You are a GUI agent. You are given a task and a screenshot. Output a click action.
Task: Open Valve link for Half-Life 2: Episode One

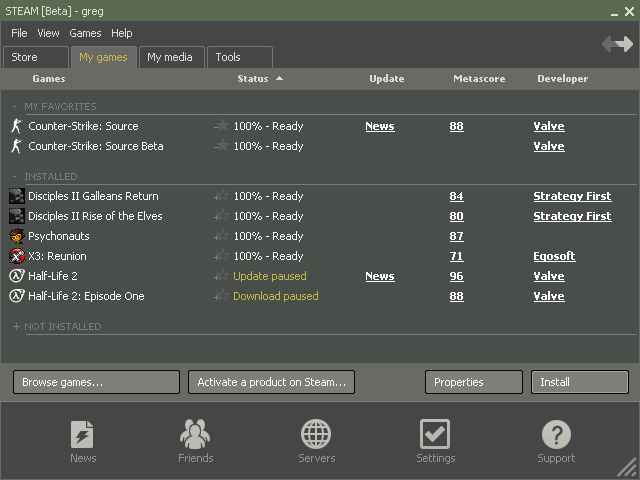(x=549, y=296)
